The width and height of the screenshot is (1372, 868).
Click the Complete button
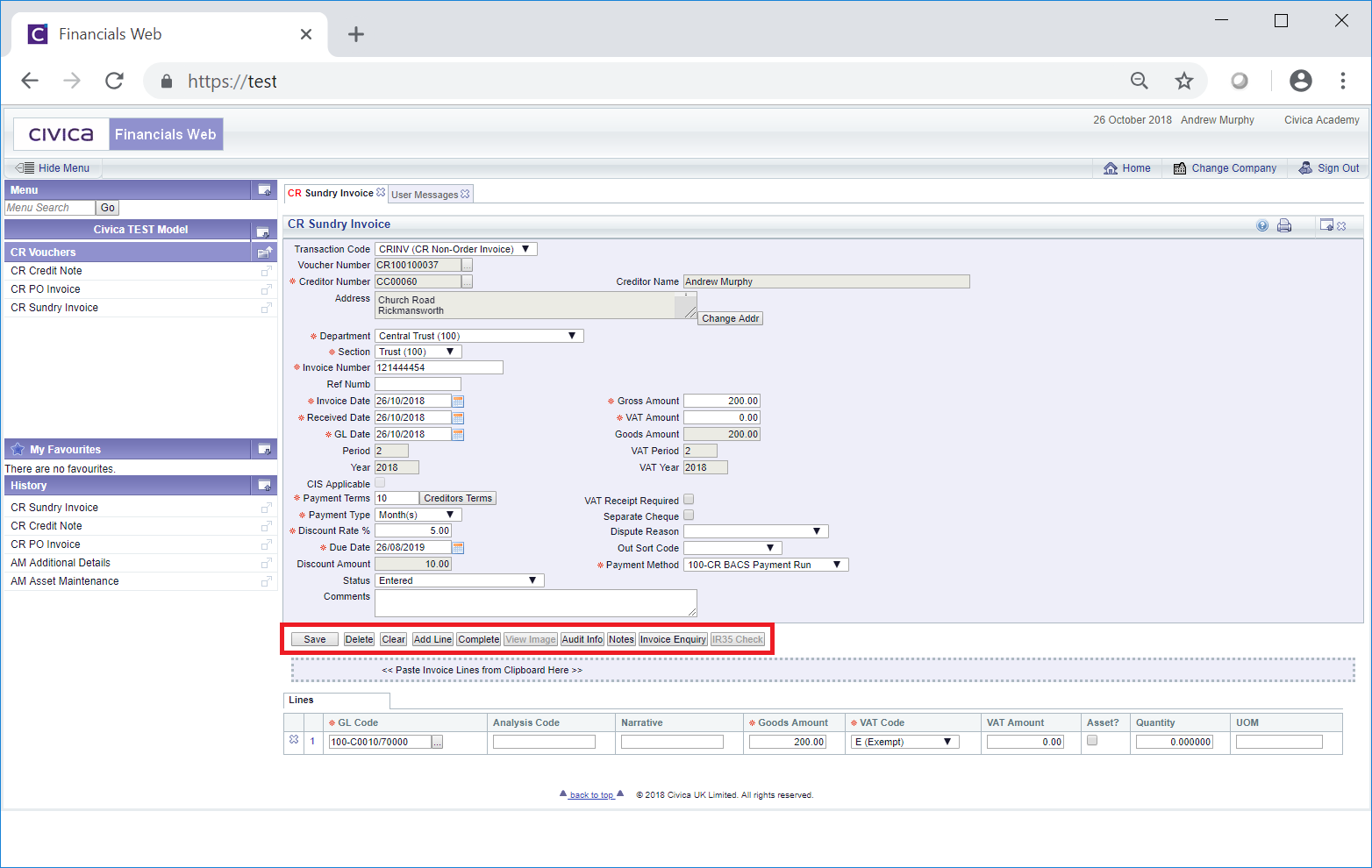tap(479, 639)
